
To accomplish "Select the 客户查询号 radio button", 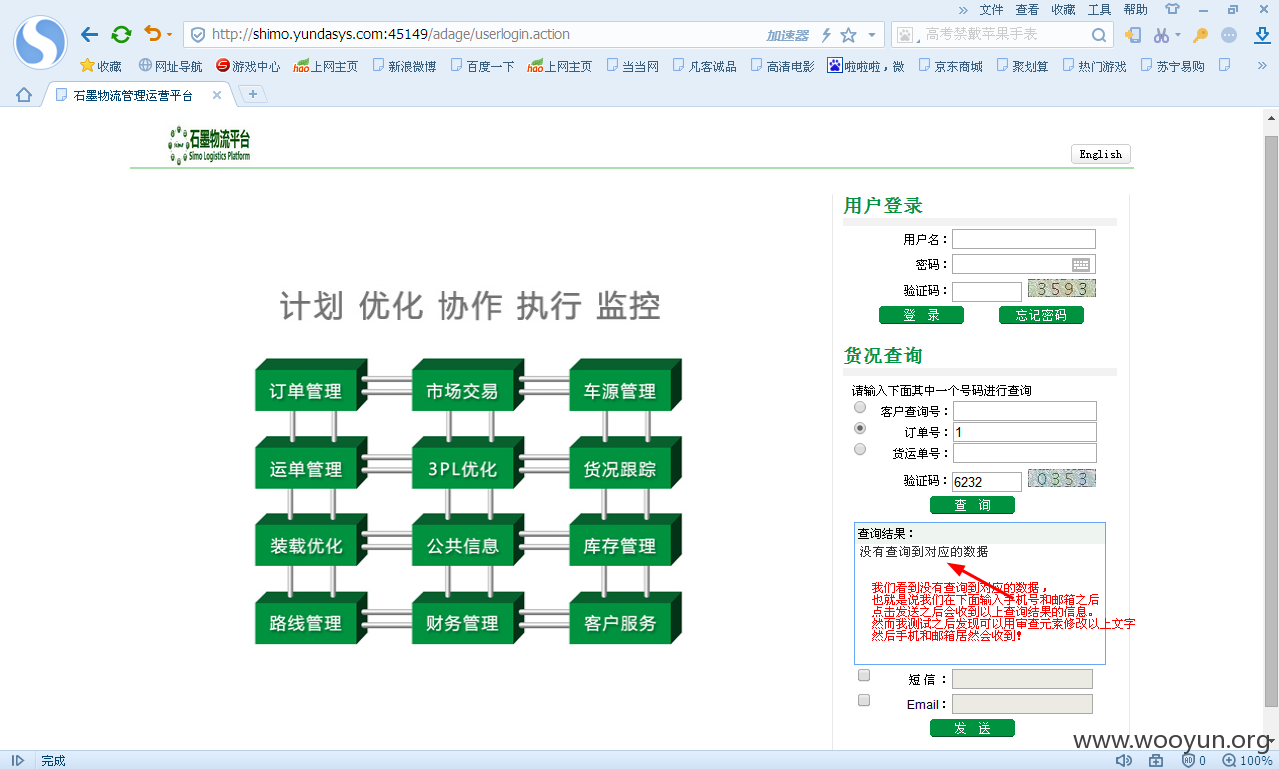I will tap(860, 407).
